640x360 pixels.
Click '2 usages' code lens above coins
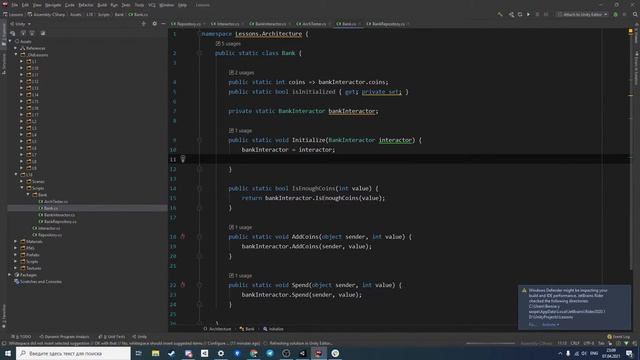click(x=241, y=73)
